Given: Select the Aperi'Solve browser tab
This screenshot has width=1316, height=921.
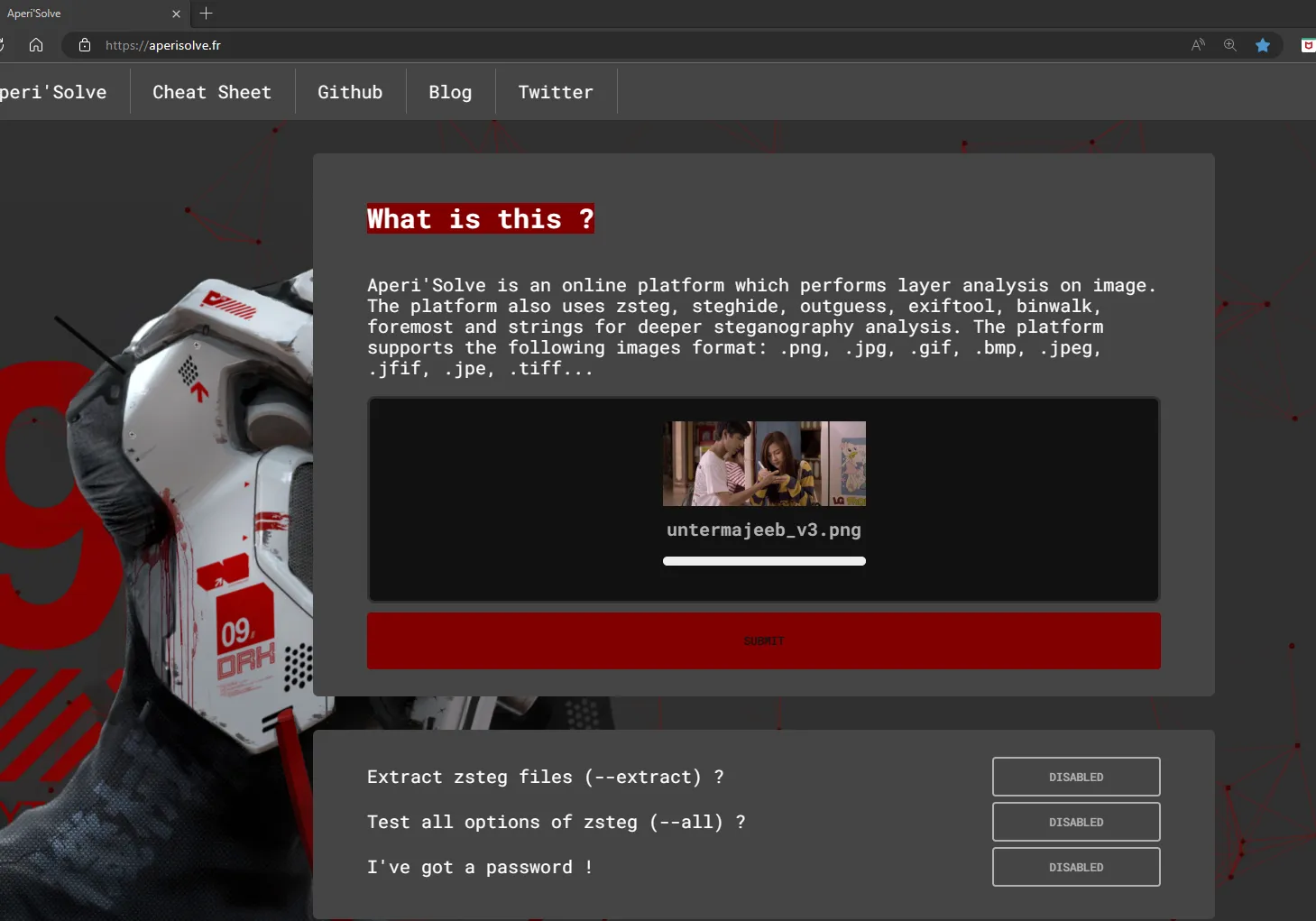Looking at the screenshot, I should (90, 14).
